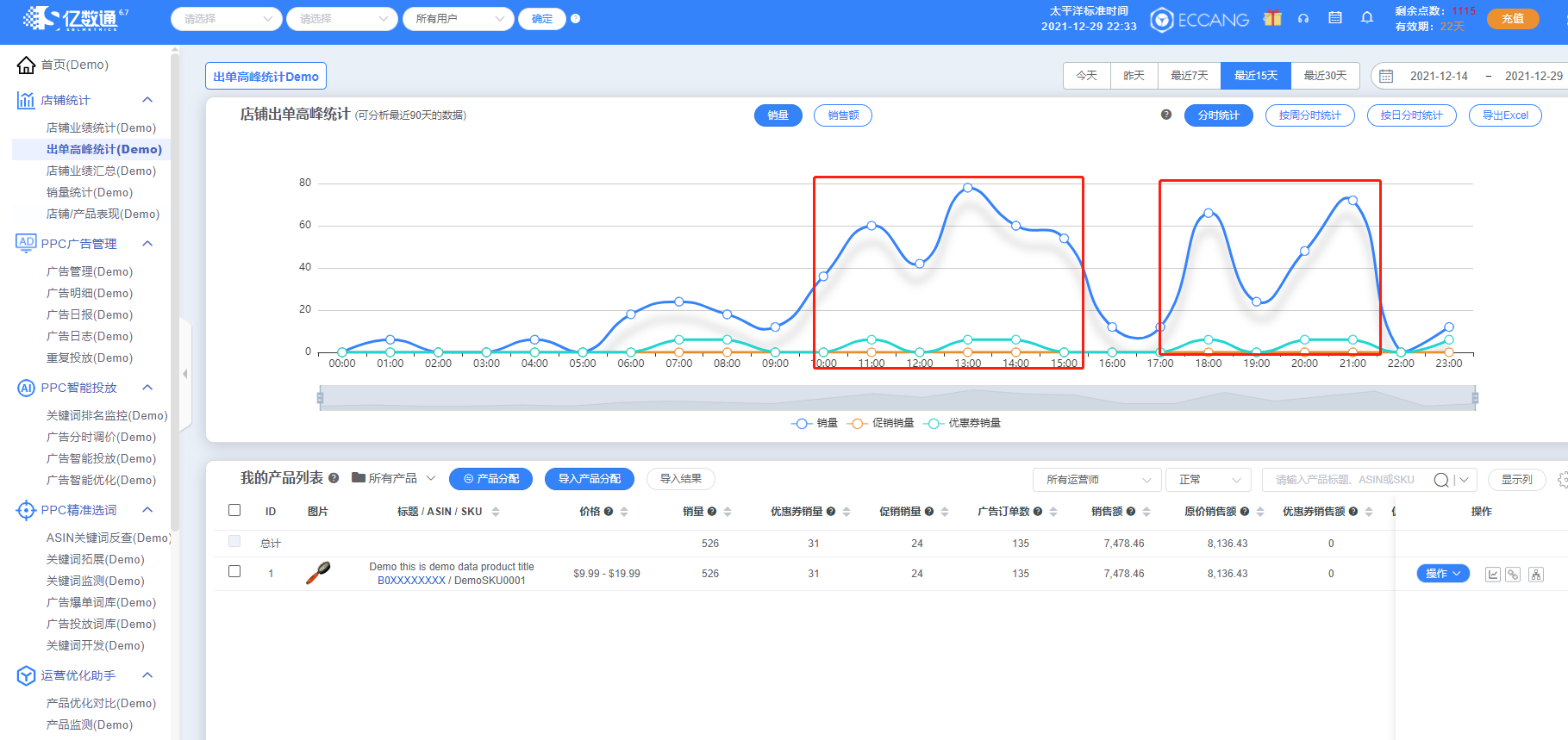1568x740 pixels.
Task: Open the gift box rewards icon
Action: coord(1272,18)
